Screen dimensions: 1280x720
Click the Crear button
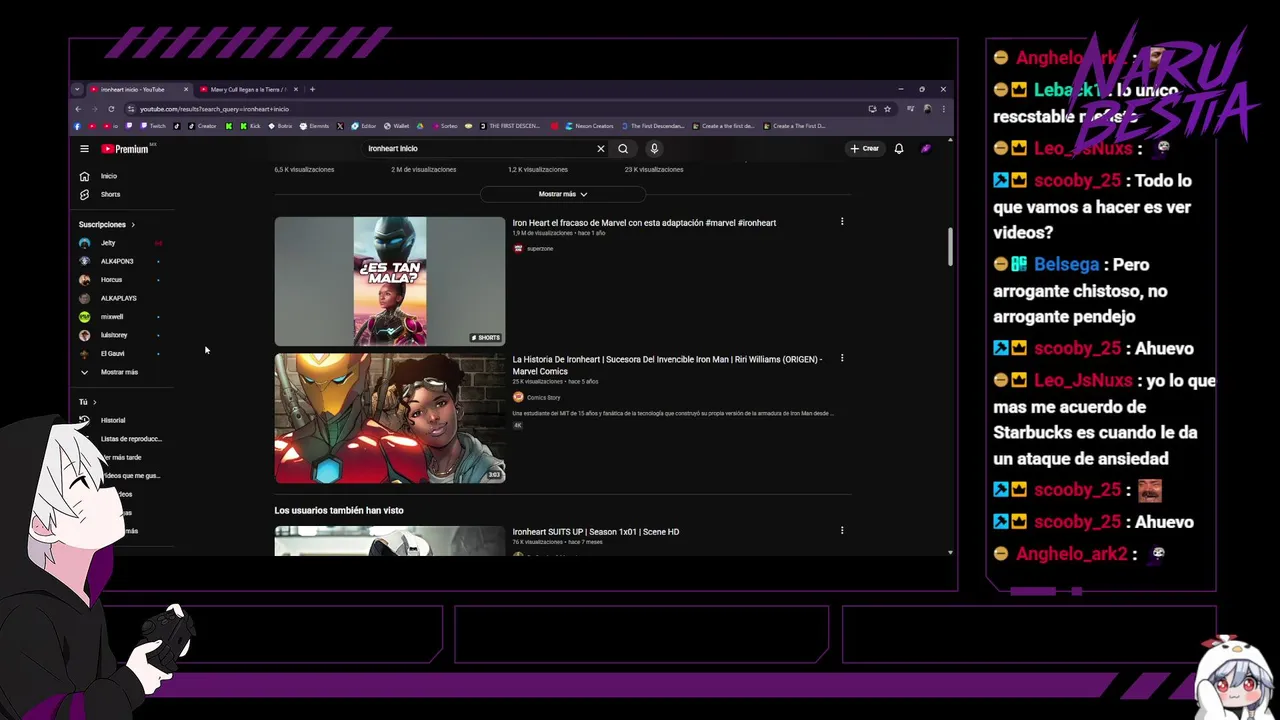[x=865, y=149]
